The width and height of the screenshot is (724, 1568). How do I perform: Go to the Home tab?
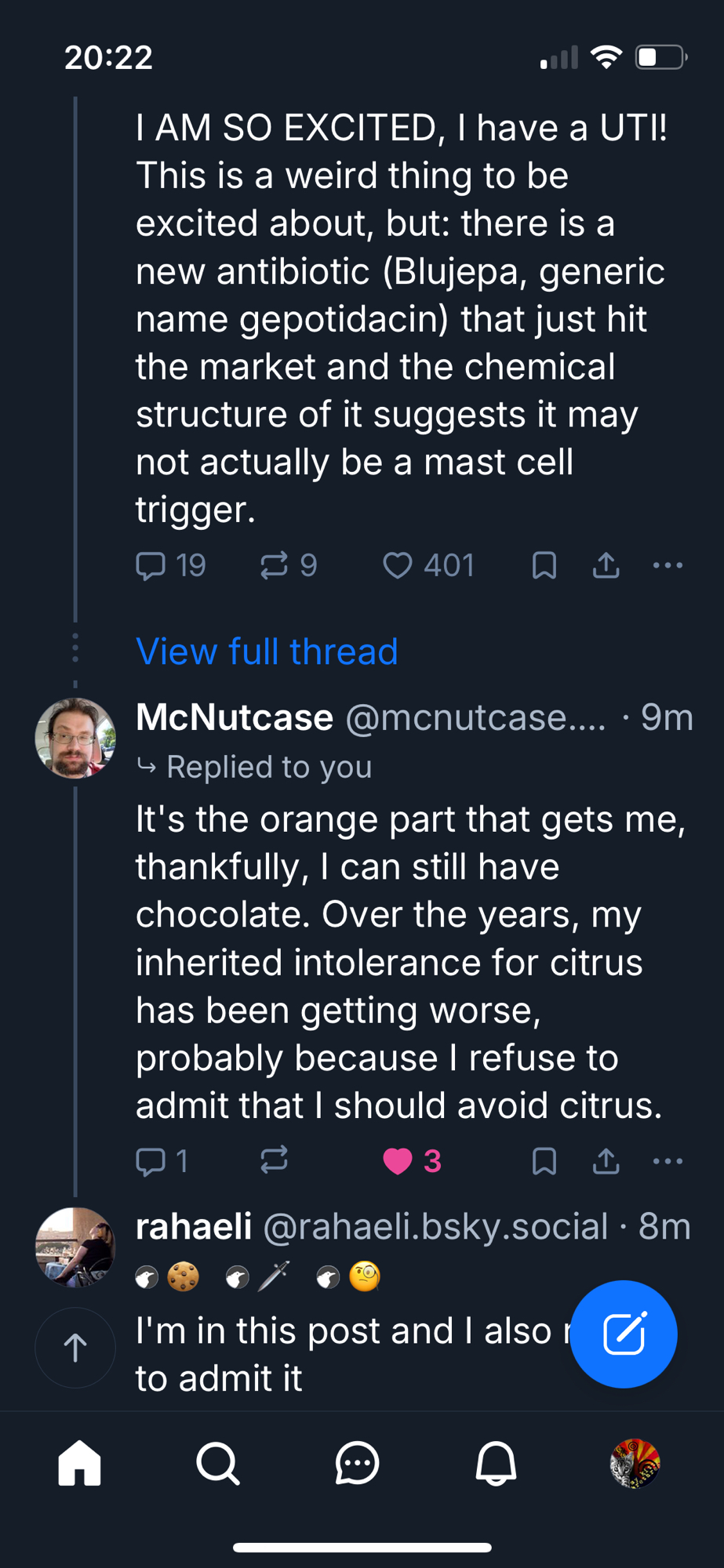click(80, 1463)
